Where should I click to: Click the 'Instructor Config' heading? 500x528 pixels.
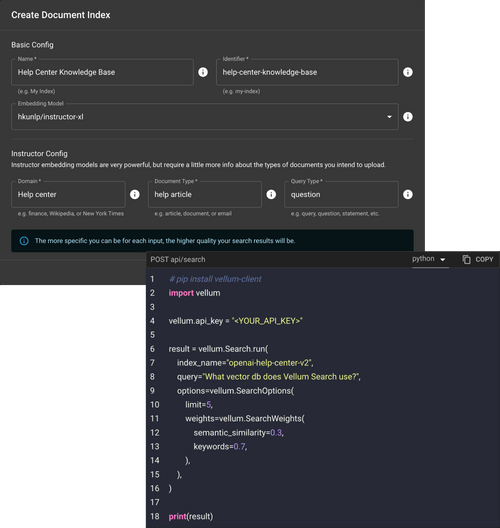tap(39, 154)
